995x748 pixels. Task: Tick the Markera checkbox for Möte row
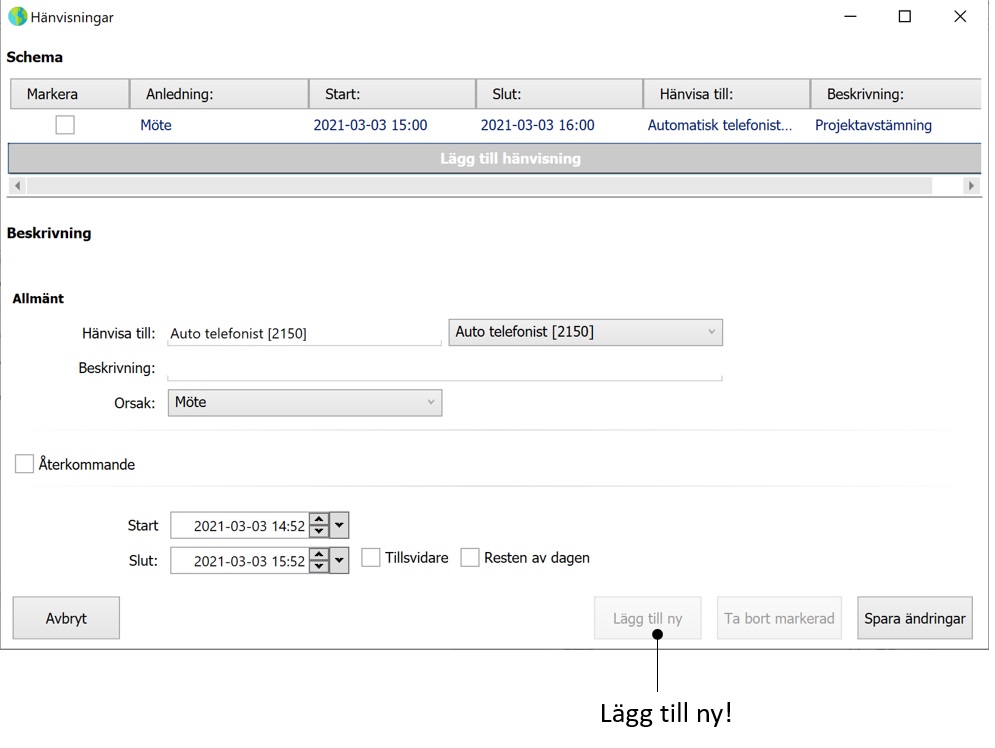65,124
